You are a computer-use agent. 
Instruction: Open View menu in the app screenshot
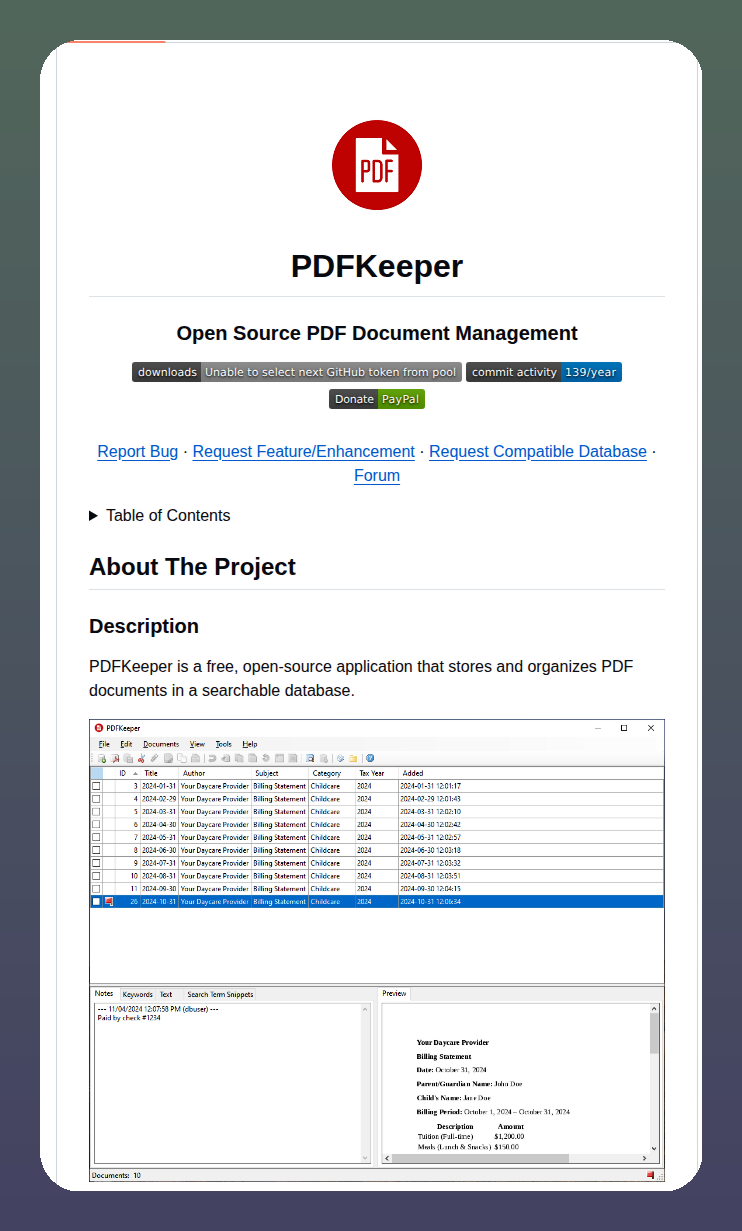click(x=197, y=744)
